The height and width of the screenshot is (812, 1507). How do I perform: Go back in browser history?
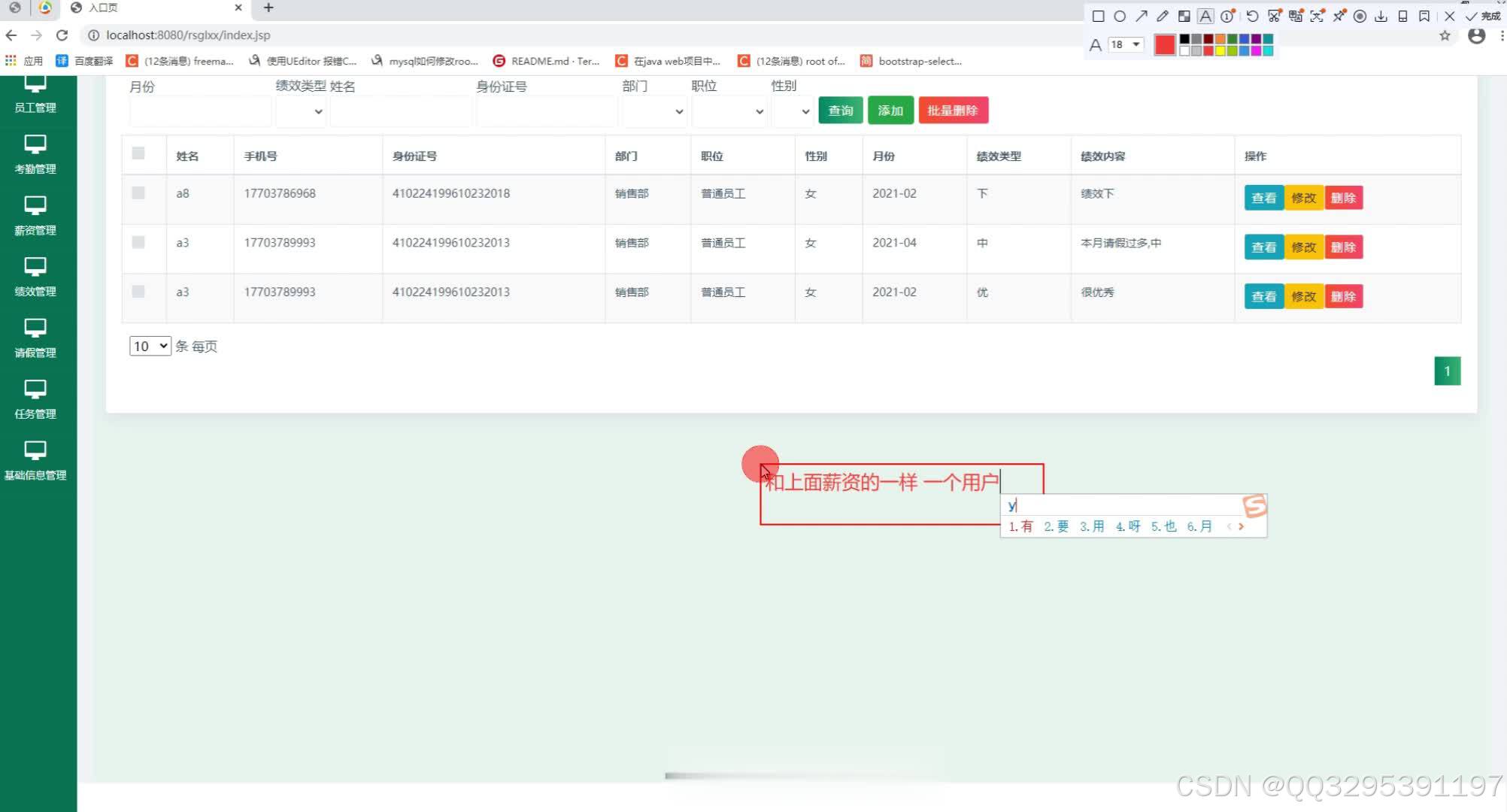click(11, 35)
